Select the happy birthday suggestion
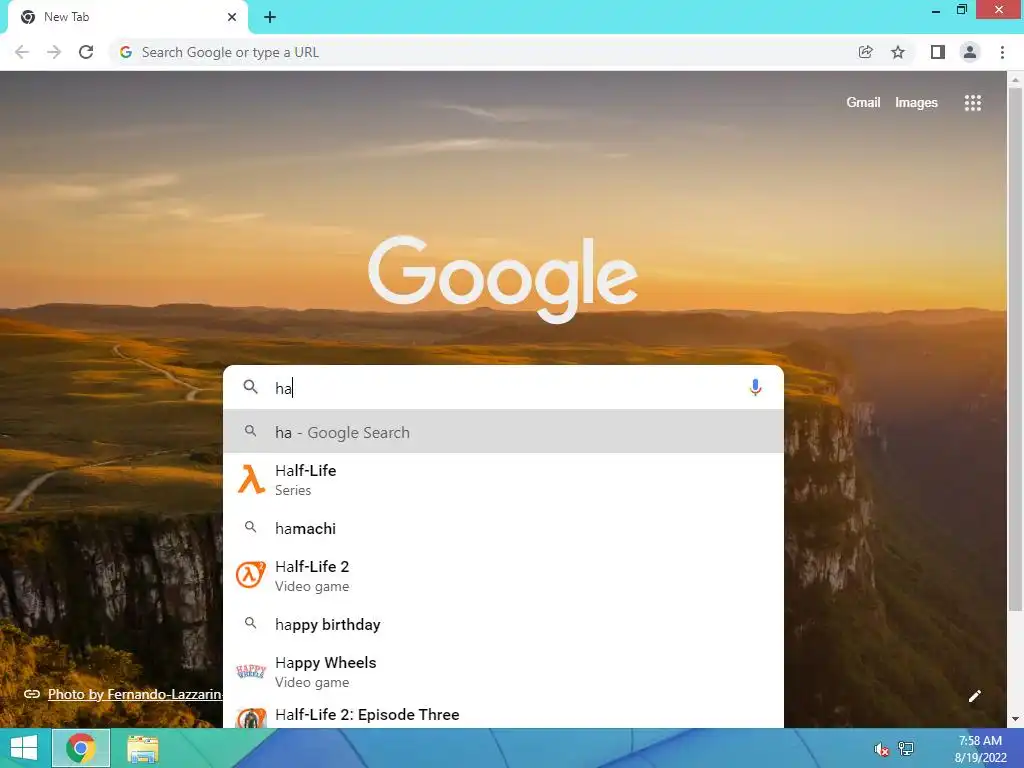The image size is (1024, 768). (x=503, y=624)
